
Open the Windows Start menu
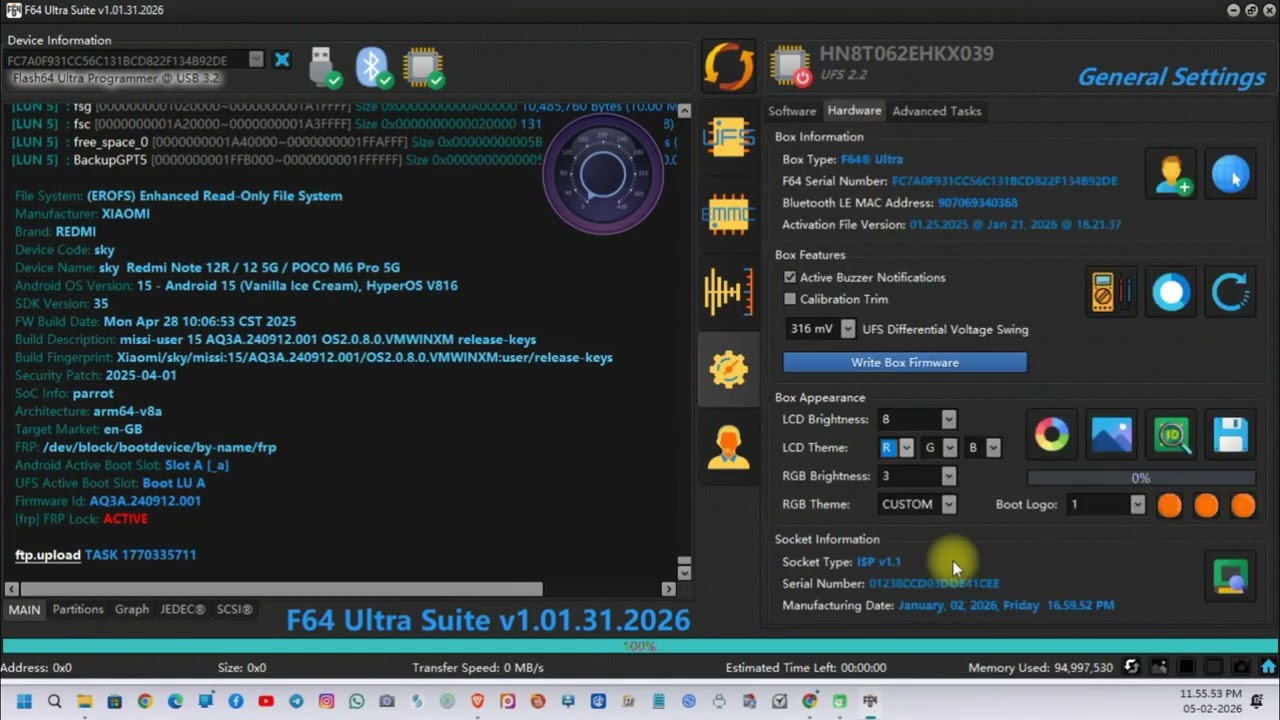(24, 702)
